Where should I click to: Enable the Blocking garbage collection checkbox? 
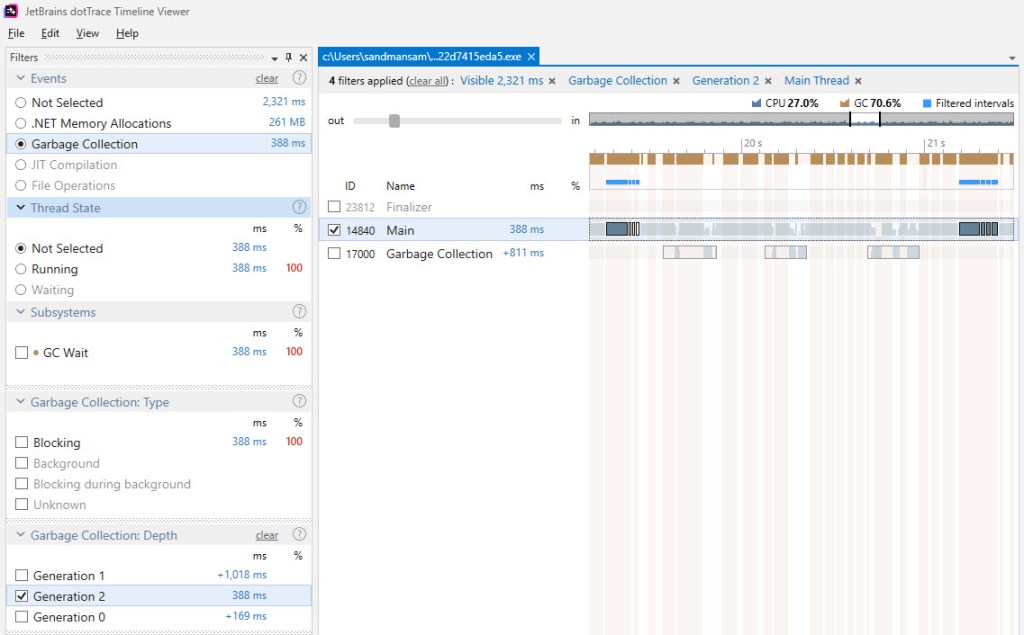point(22,443)
